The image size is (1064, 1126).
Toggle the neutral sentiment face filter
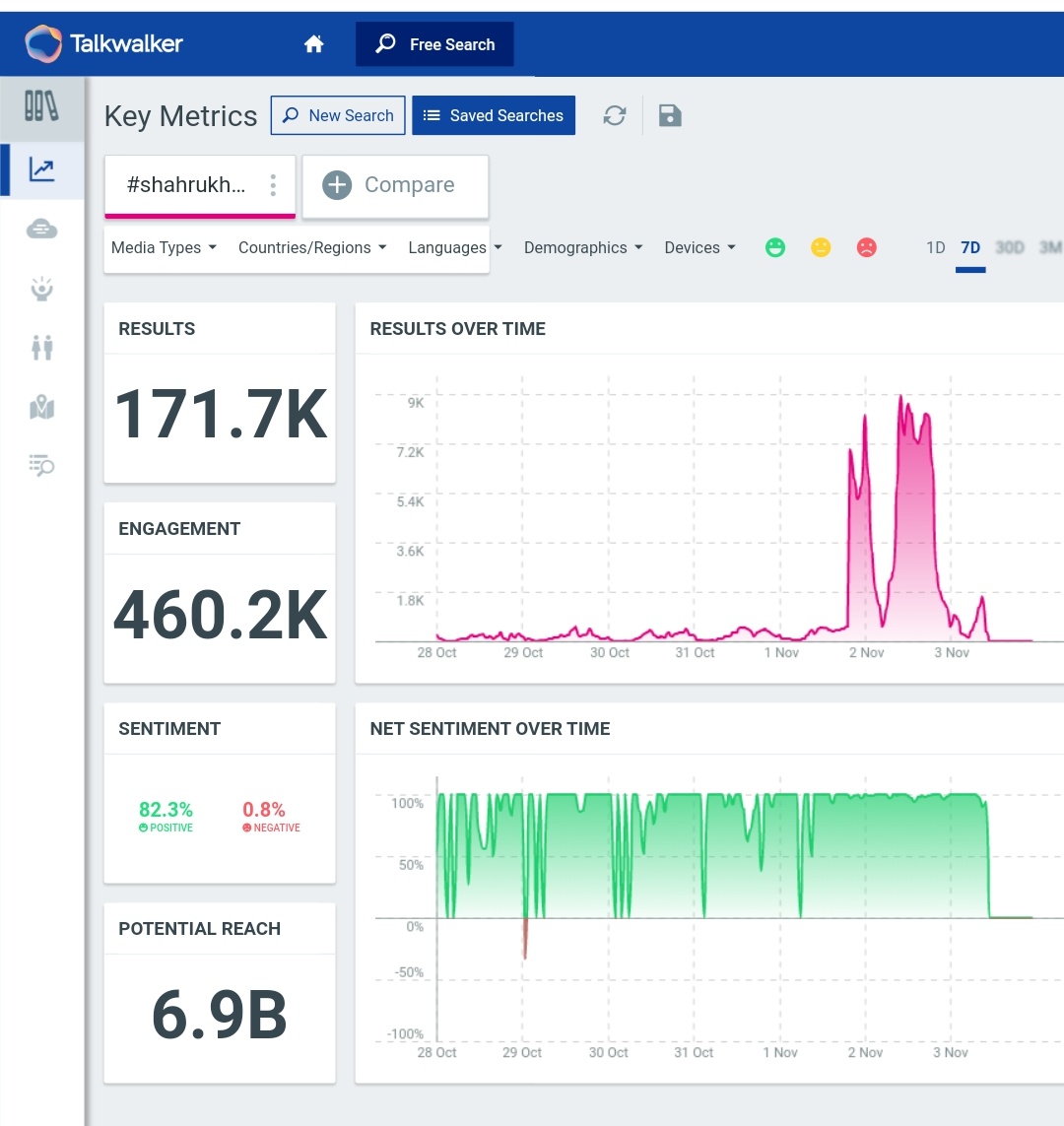coord(821,247)
